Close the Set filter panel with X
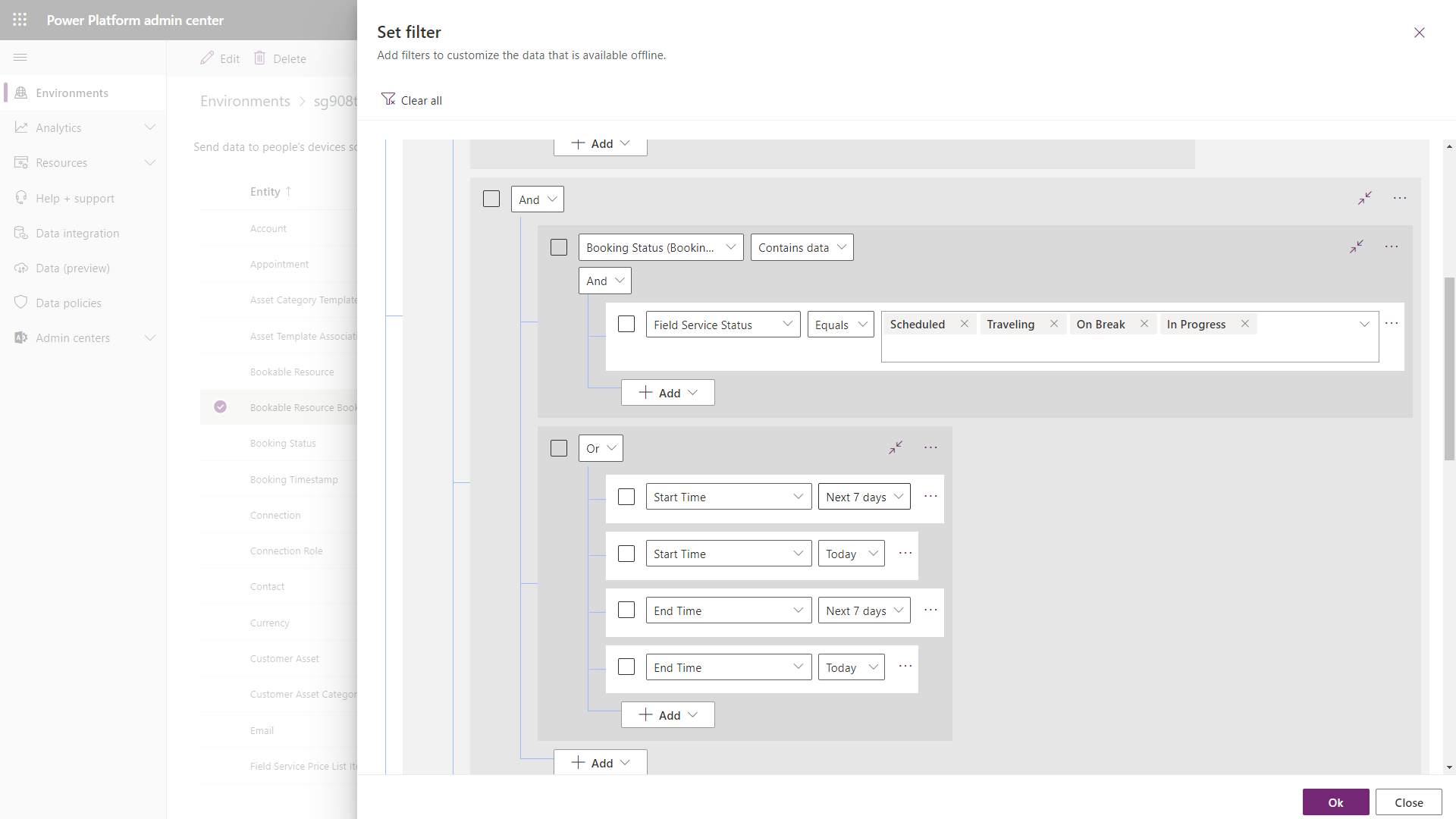This screenshot has height=819, width=1456. [x=1419, y=33]
